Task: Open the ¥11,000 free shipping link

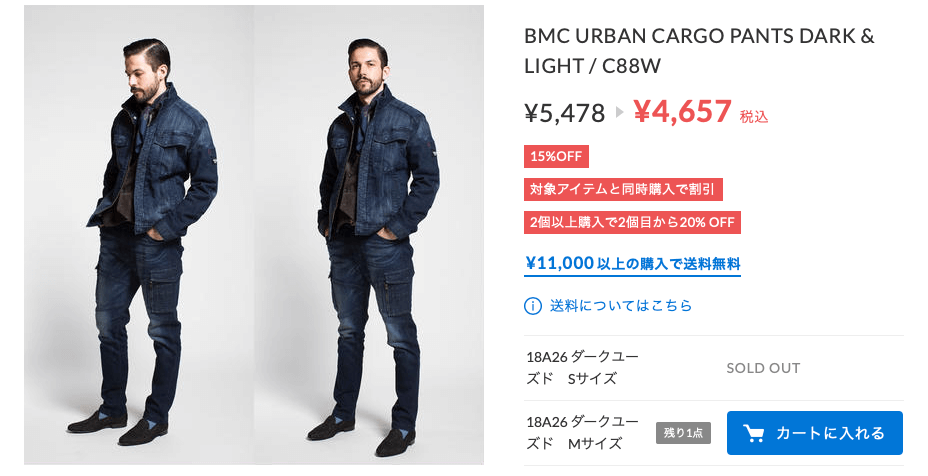Action: [x=633, y=263]
